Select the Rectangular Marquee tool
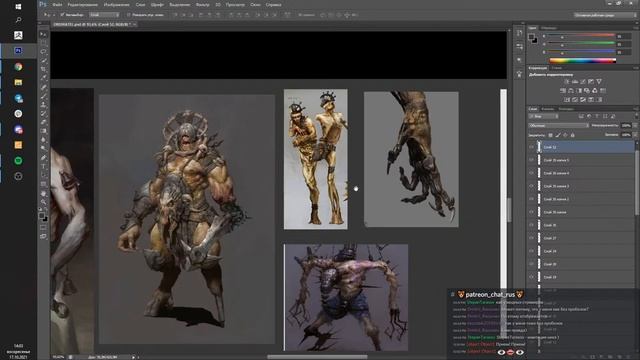 click(x=43, y=43)
